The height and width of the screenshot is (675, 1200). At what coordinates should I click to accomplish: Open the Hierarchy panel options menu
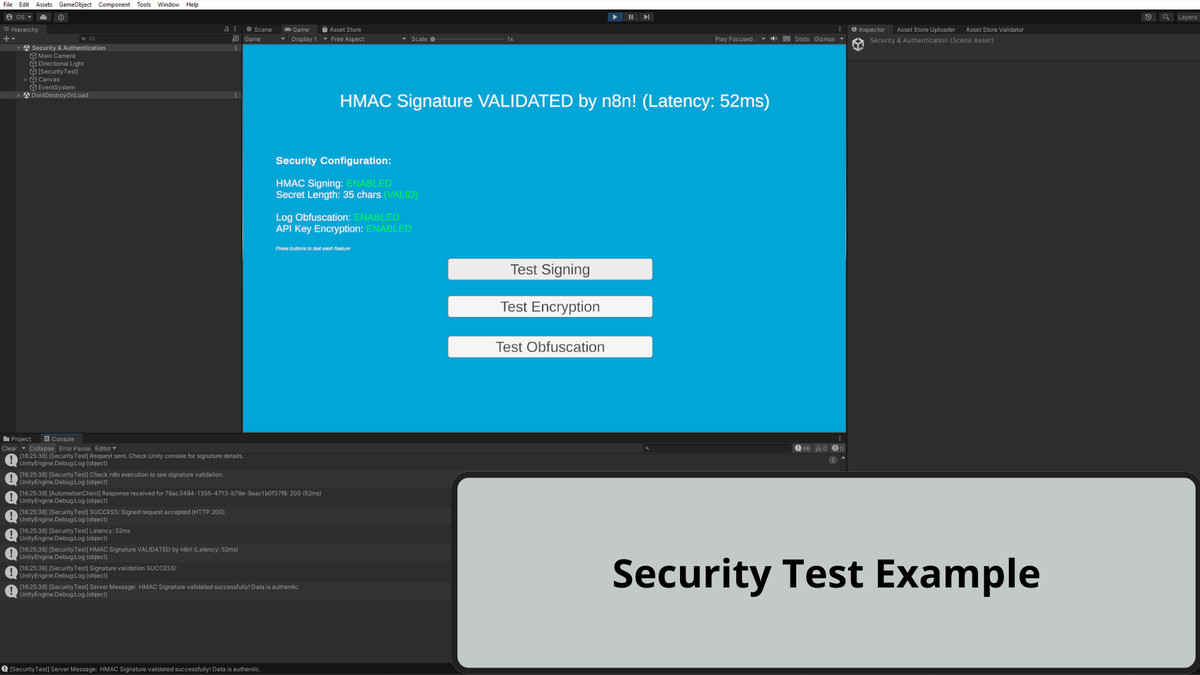(x=236, y=30)
